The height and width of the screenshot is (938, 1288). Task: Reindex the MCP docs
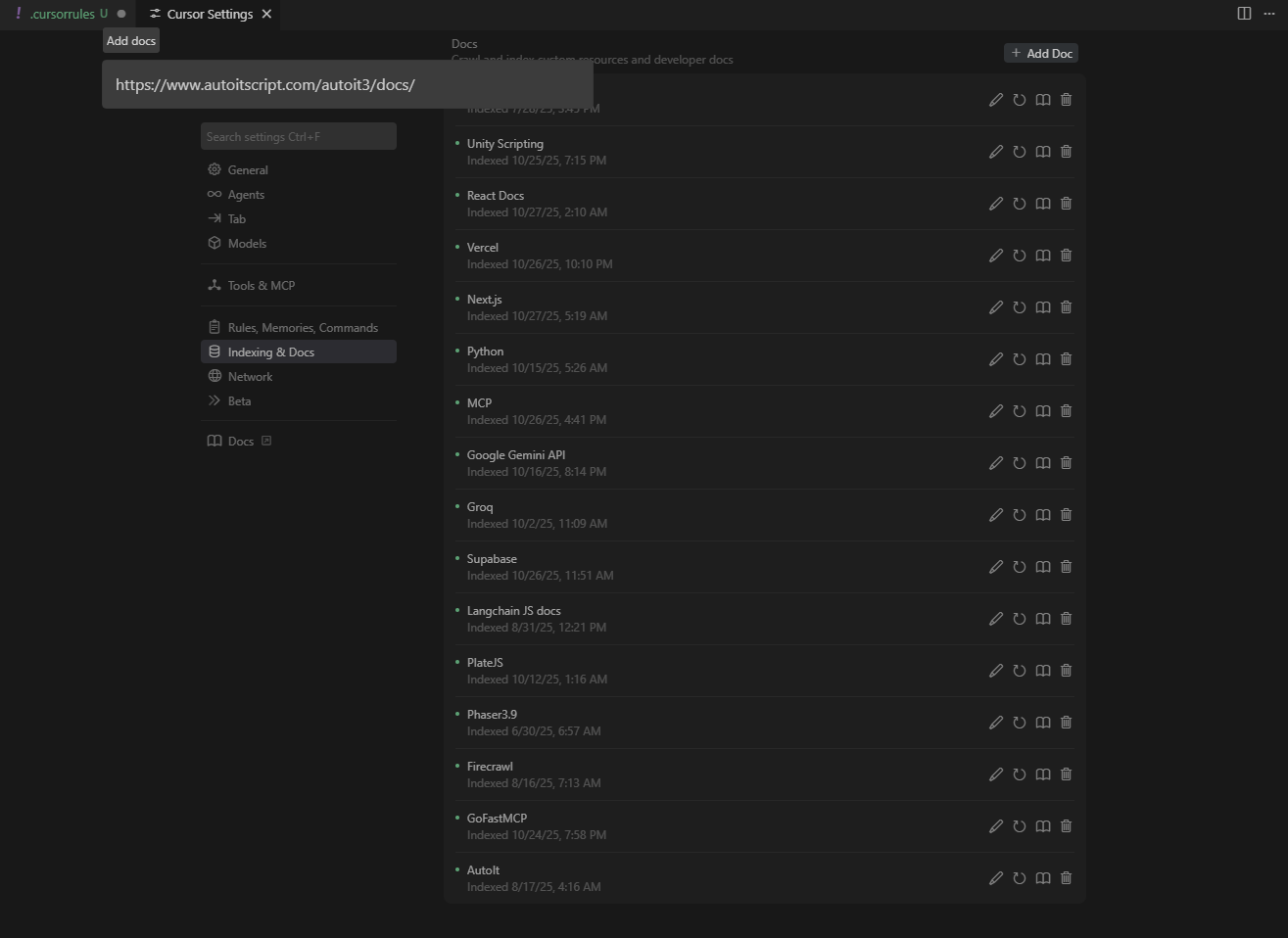(x=1019, y=411)
